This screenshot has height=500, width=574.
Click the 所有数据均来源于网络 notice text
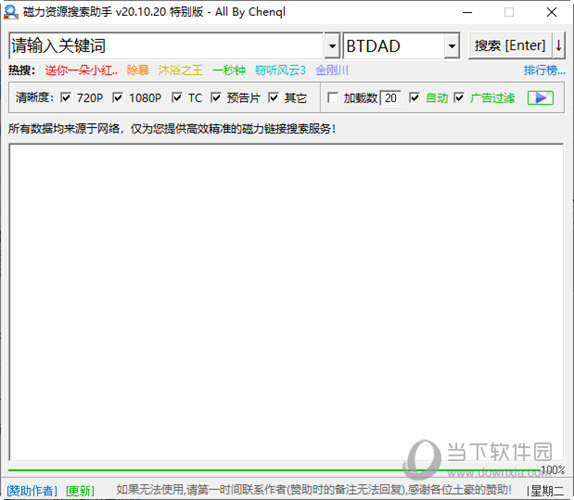click(x=172, y=128)
